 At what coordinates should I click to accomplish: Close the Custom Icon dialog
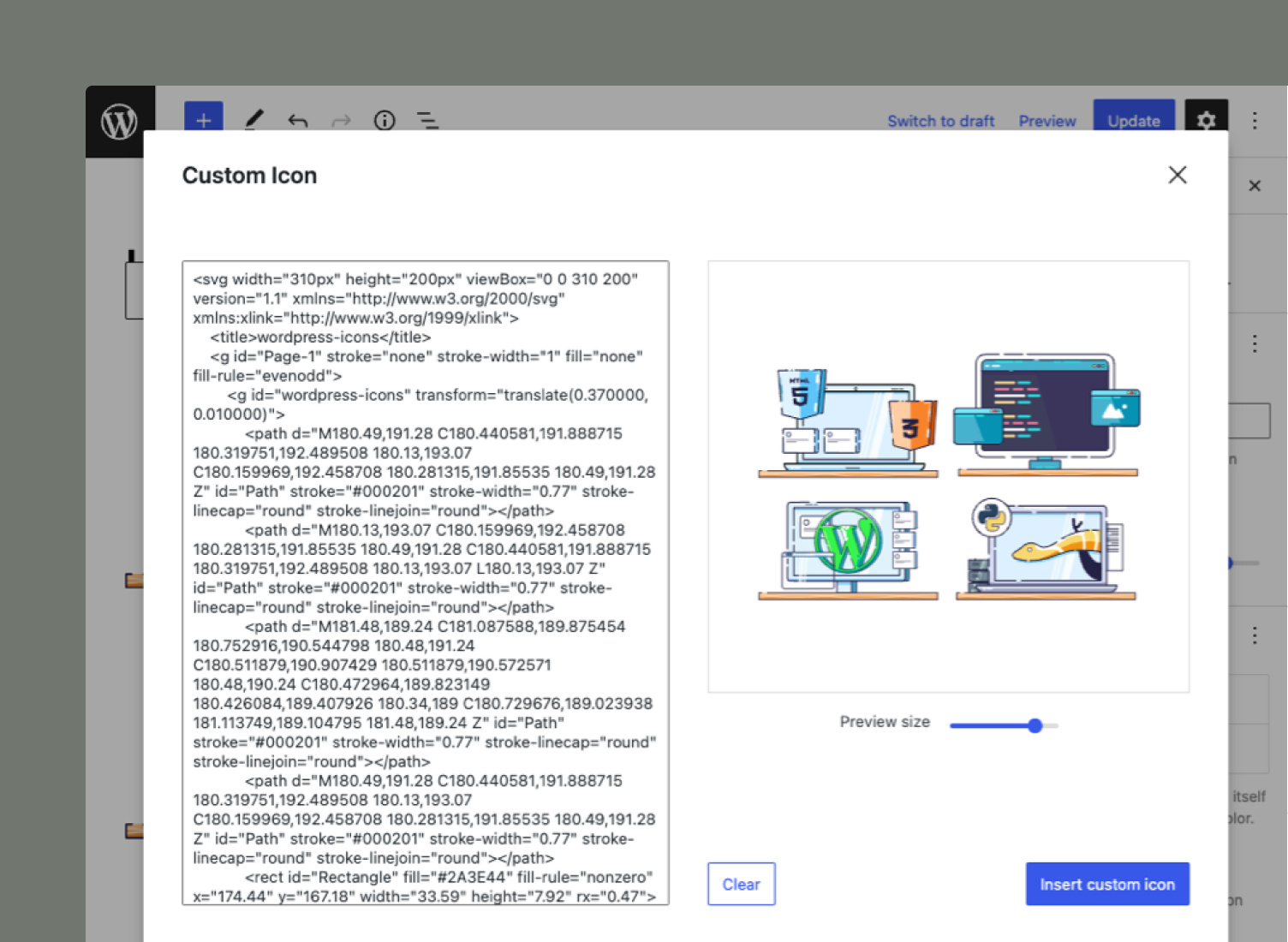tap(1178, 175)
